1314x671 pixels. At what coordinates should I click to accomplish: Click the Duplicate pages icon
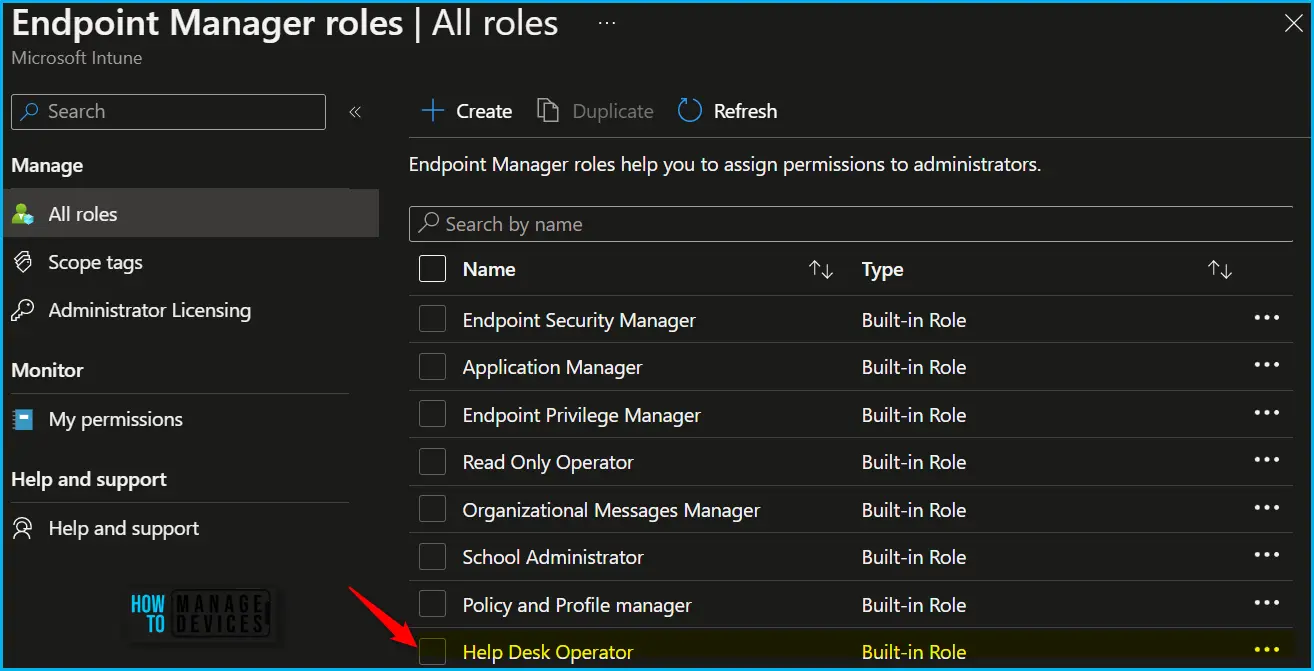click(547, 110)
